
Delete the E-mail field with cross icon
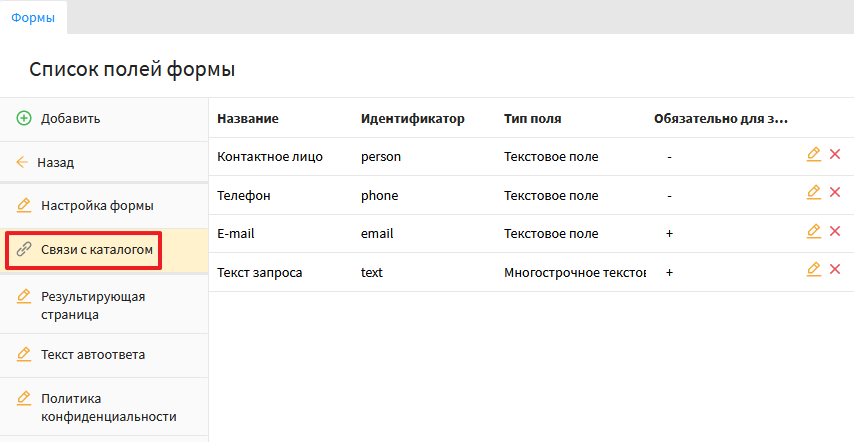coord(835,231)
